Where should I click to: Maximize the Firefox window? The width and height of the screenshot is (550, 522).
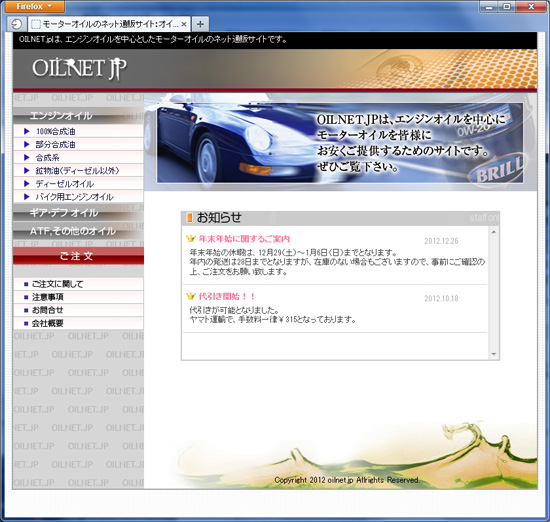pyautogui.click(x=507, y=6)
